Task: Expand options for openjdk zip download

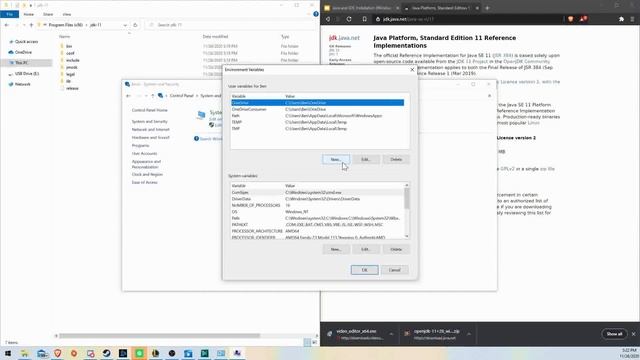Action: click(x=469, y=334)
